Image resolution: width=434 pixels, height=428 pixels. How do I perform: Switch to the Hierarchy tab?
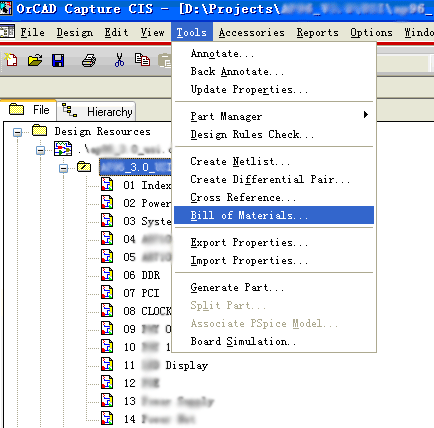tap(97, 111)
